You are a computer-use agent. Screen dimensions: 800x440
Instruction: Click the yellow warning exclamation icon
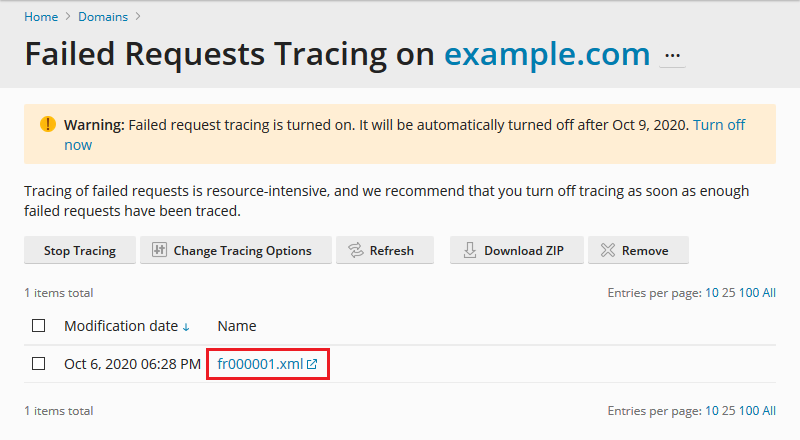click(48, 124)
